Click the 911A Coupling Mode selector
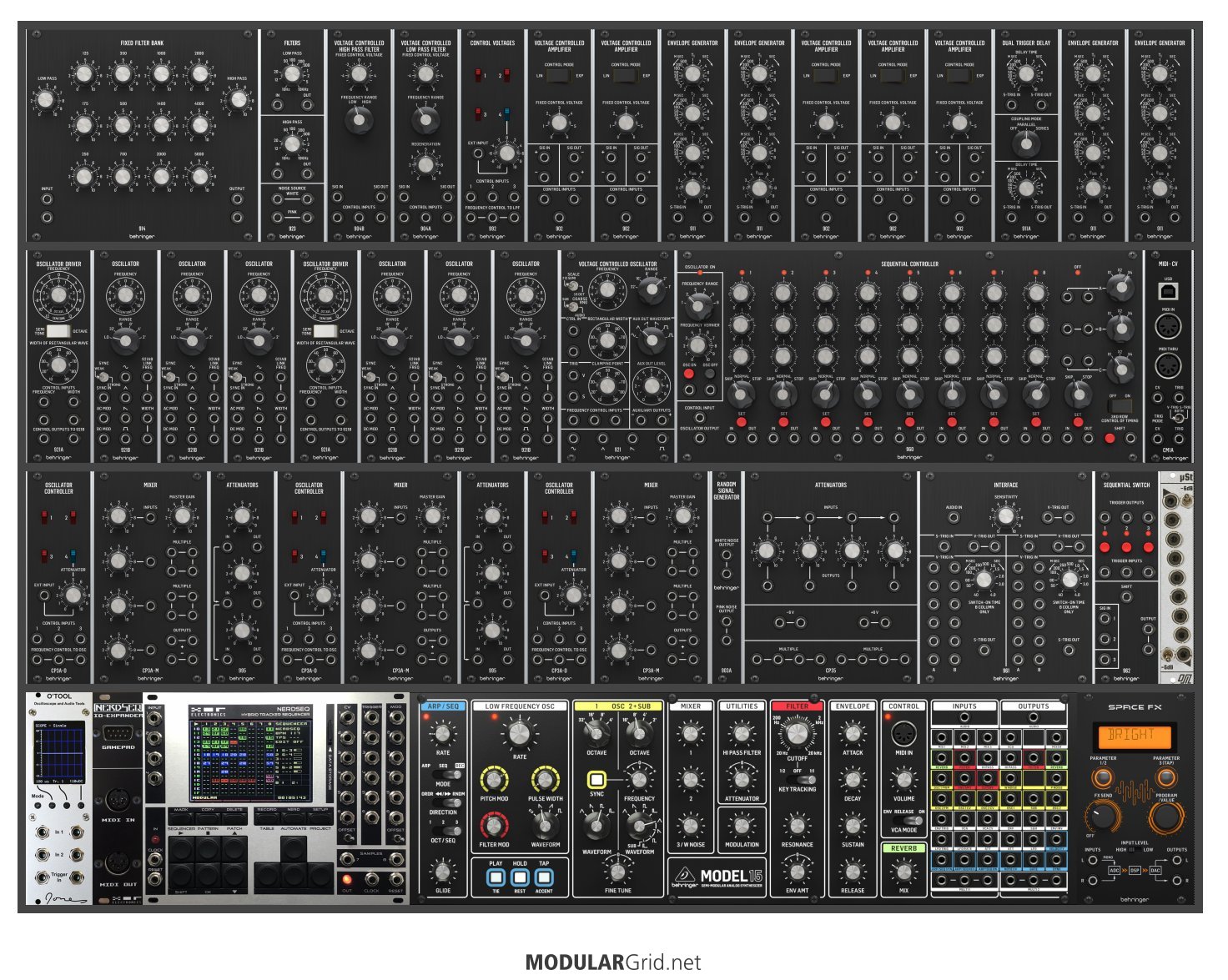Image resolution: width=1228 pixels, height=980 pixels. 1026,143
